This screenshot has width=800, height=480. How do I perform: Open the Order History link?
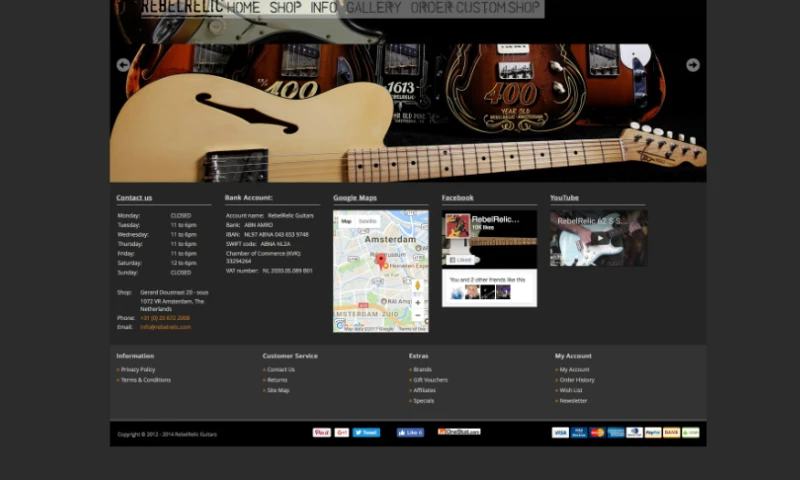pos(577,380)
